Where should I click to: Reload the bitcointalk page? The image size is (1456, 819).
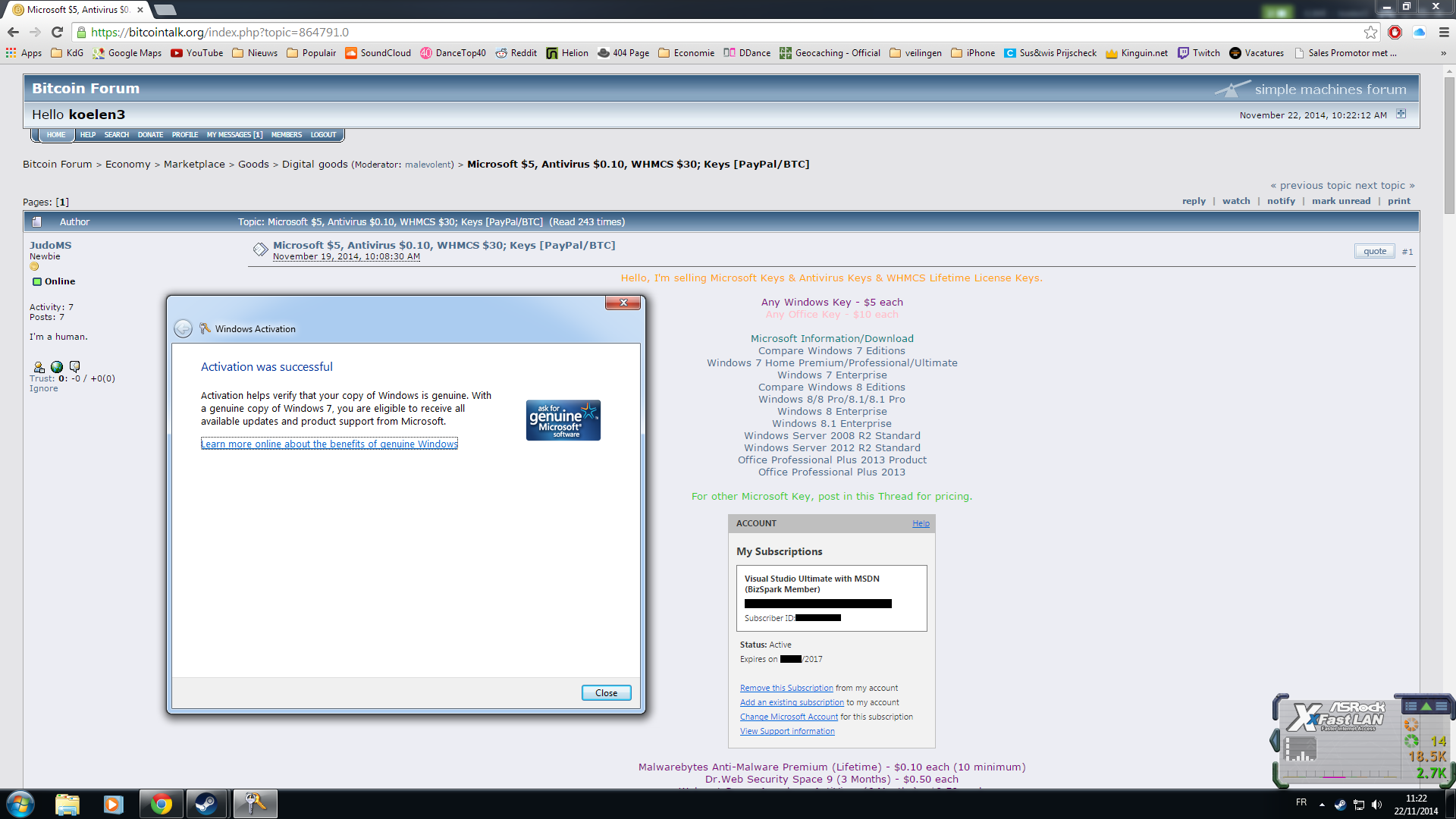[x=57, y=32]
